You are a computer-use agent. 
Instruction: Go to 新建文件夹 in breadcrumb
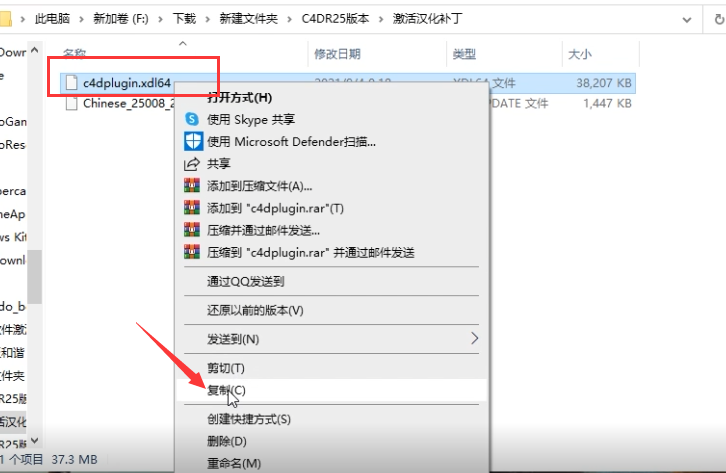(249, 19)
